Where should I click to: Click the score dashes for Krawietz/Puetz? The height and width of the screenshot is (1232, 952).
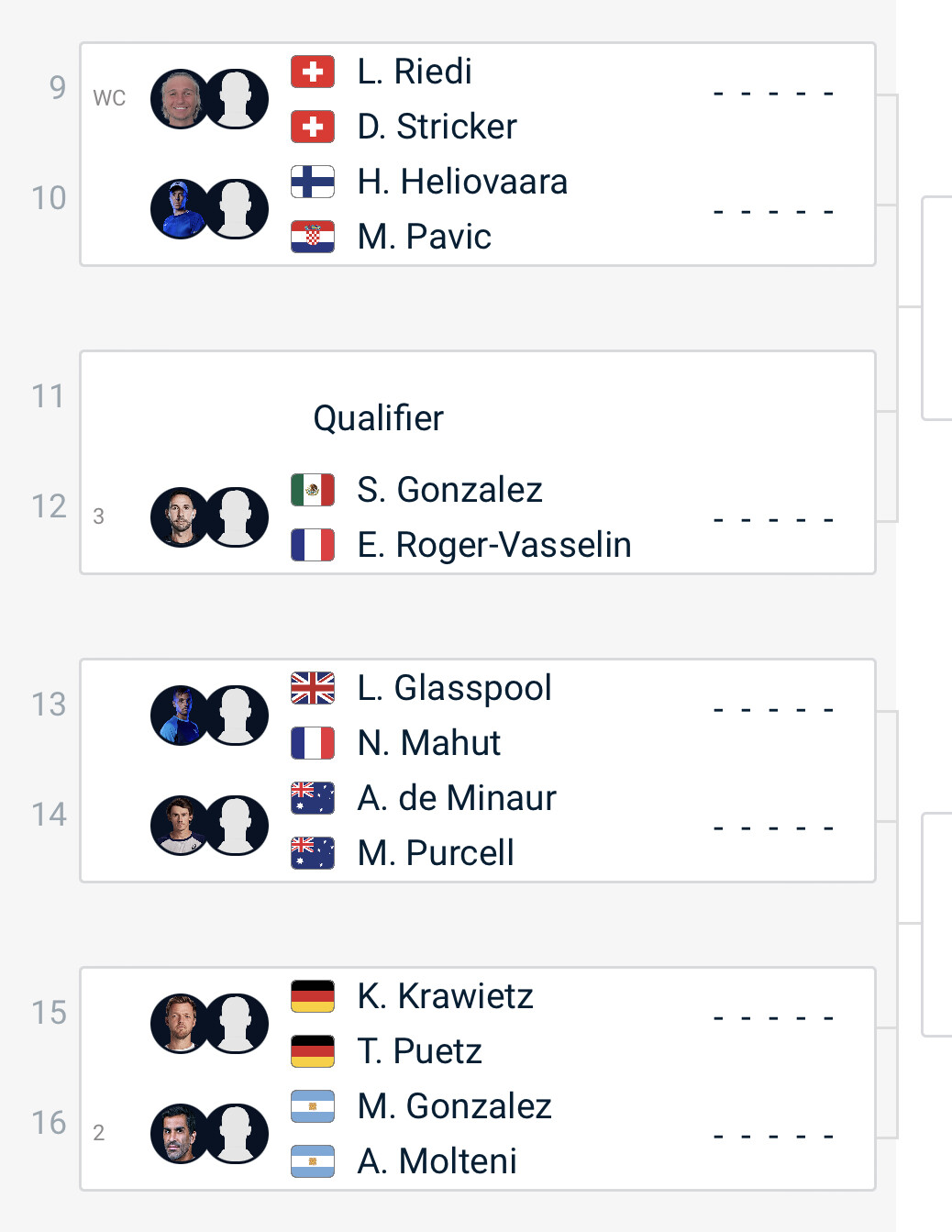point(773,1018)
